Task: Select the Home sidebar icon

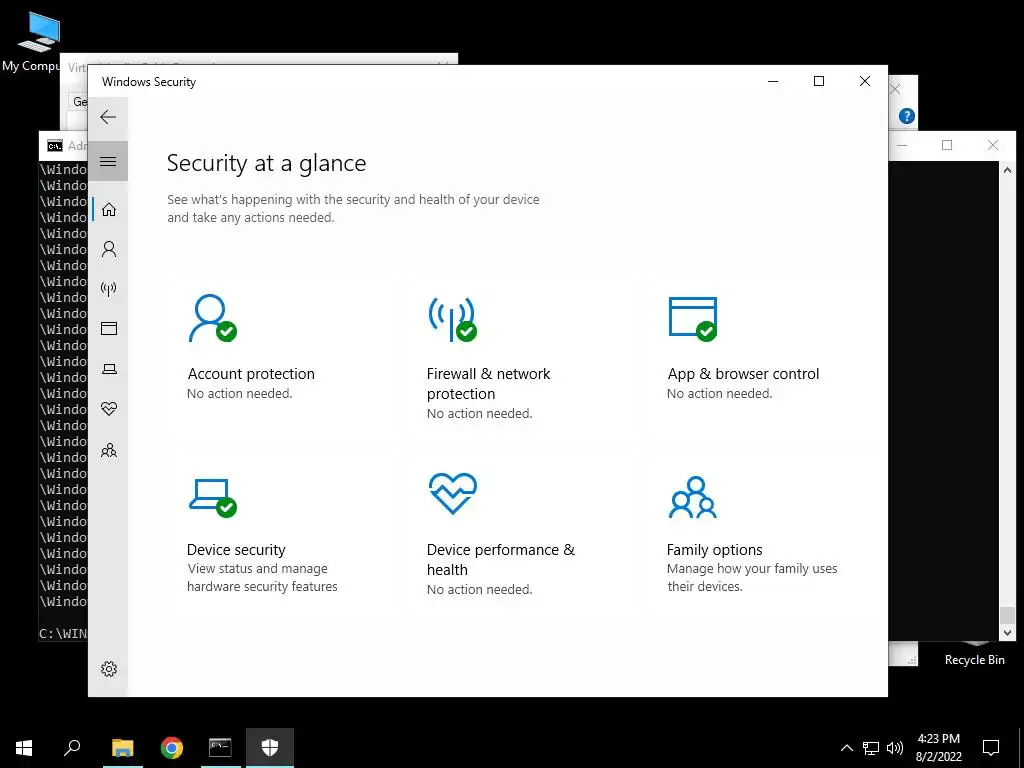Action: click(108, 210)
